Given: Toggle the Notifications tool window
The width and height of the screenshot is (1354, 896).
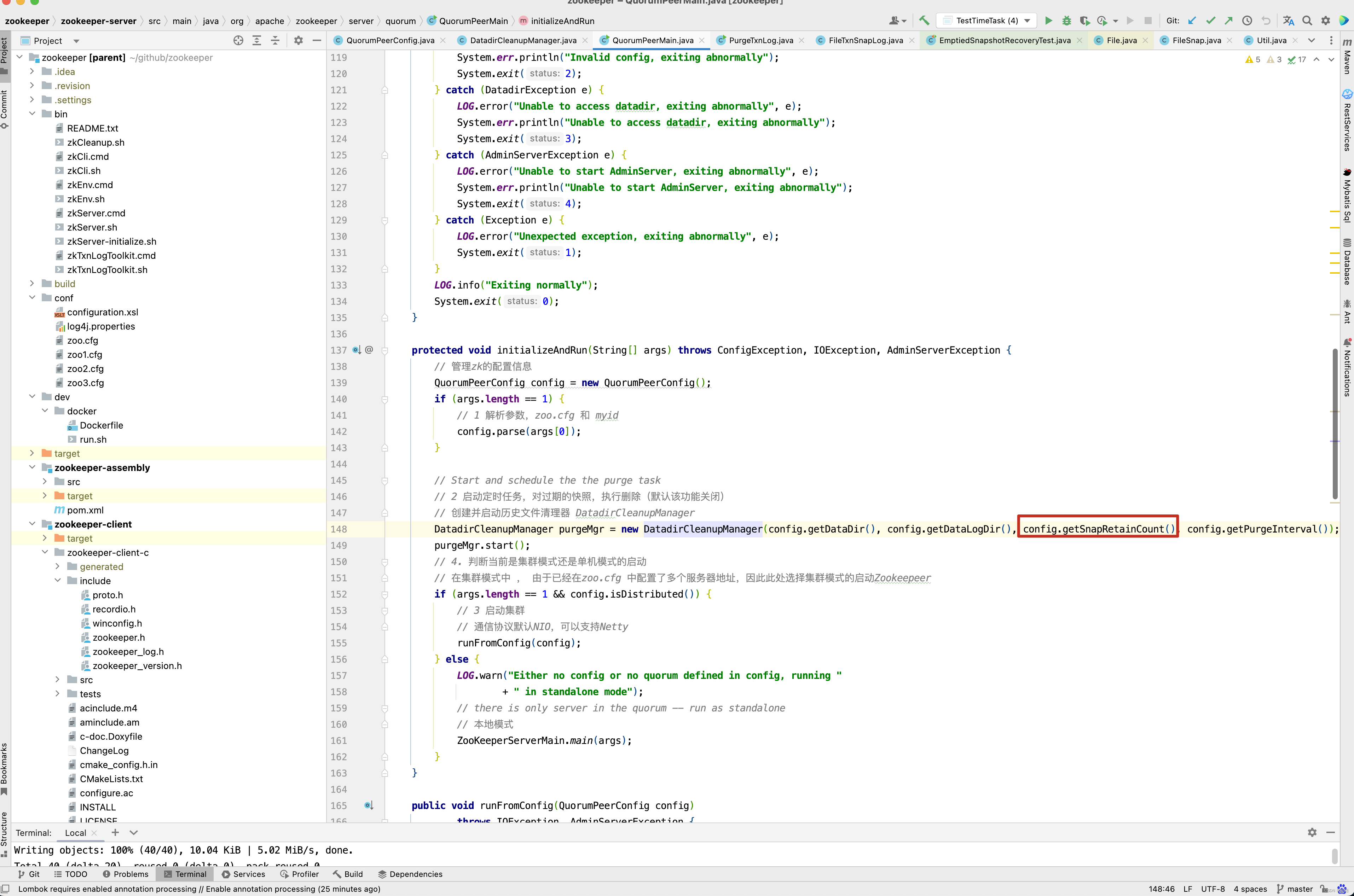Looking at the screenshot, I should click(x=1347, y=367).
